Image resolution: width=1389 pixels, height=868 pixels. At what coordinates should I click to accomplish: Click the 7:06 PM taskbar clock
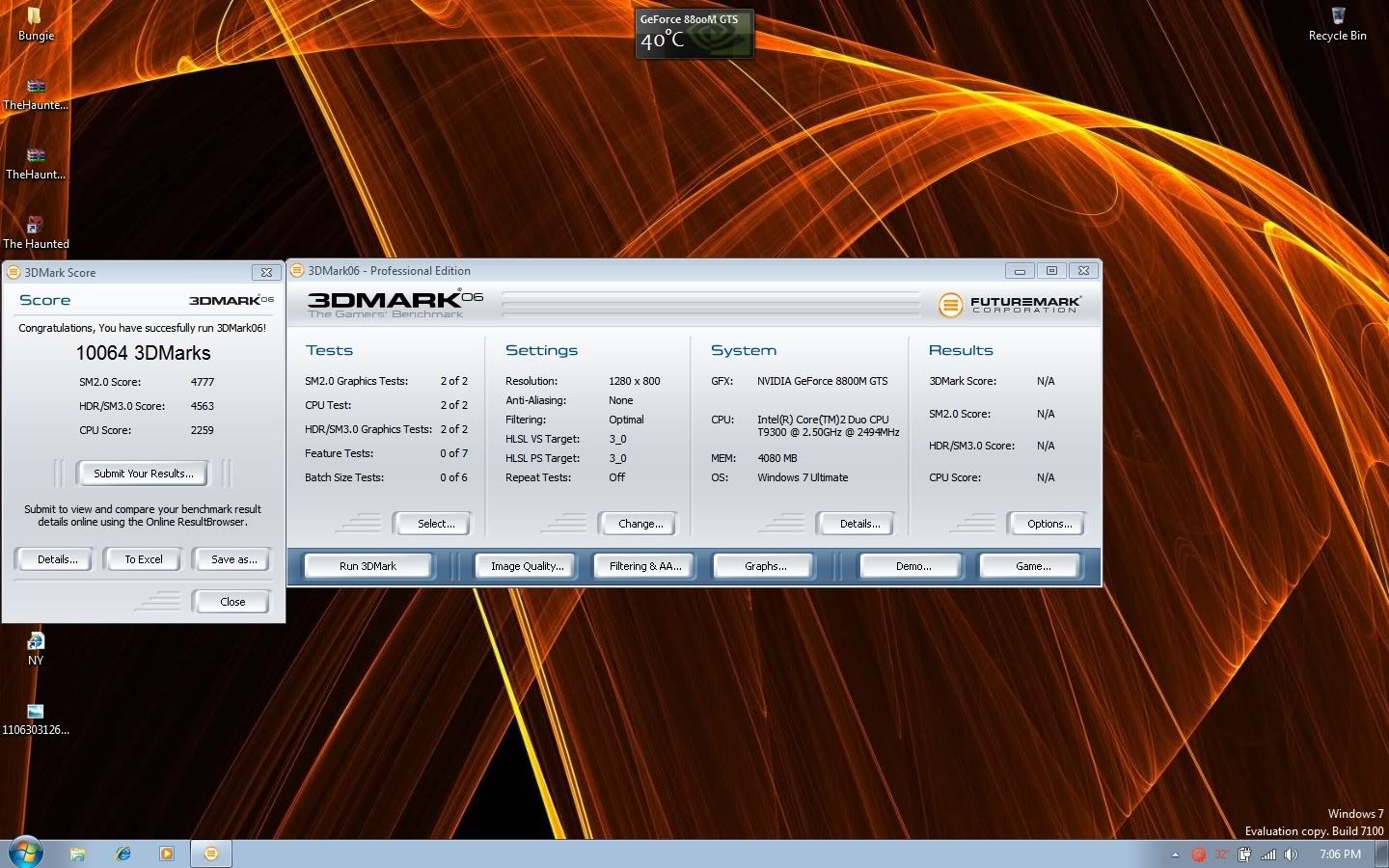(x=1340, y=854)
